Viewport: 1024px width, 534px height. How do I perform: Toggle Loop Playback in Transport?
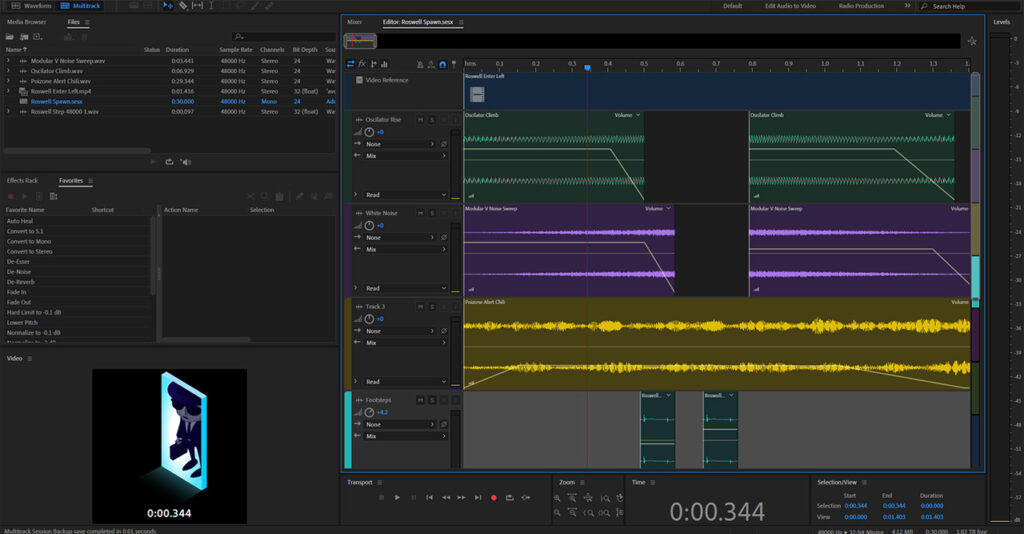[x=510, y=497]
